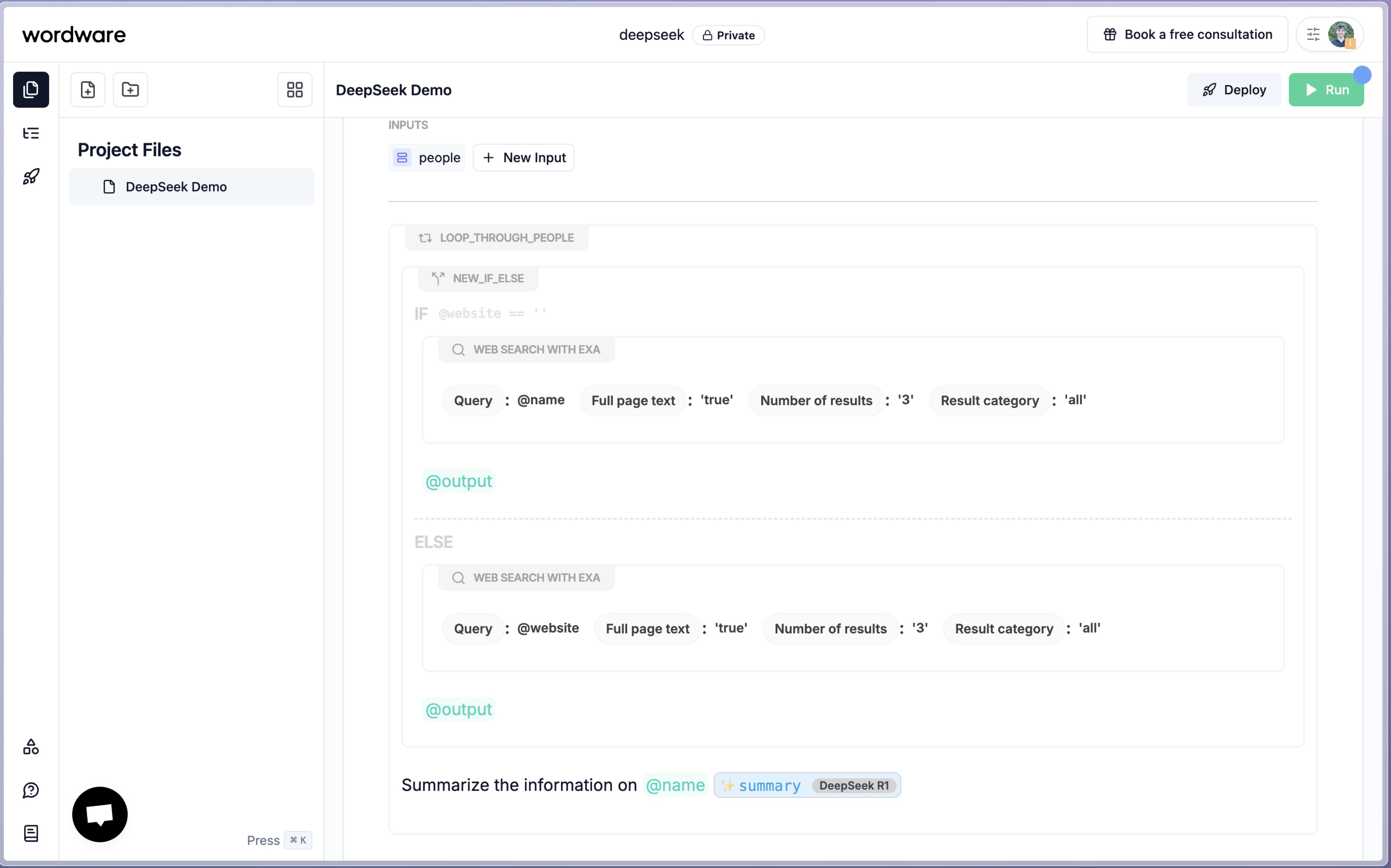The height and width of the screenshot is (868, 1391).
Task: Click the Deploy button
Action: [1234, 90]
